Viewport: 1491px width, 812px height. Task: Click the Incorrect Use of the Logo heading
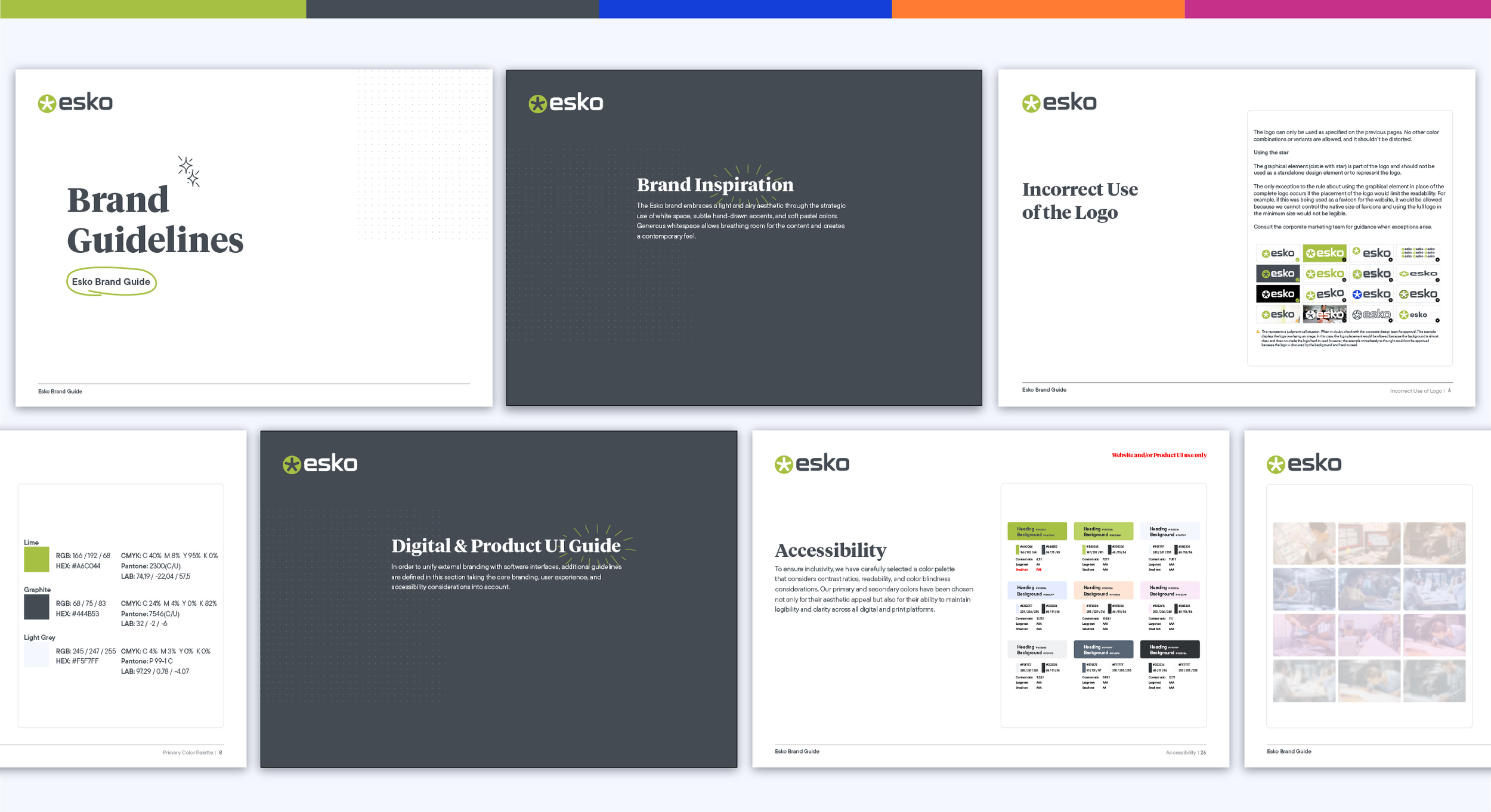[1079, 201]
